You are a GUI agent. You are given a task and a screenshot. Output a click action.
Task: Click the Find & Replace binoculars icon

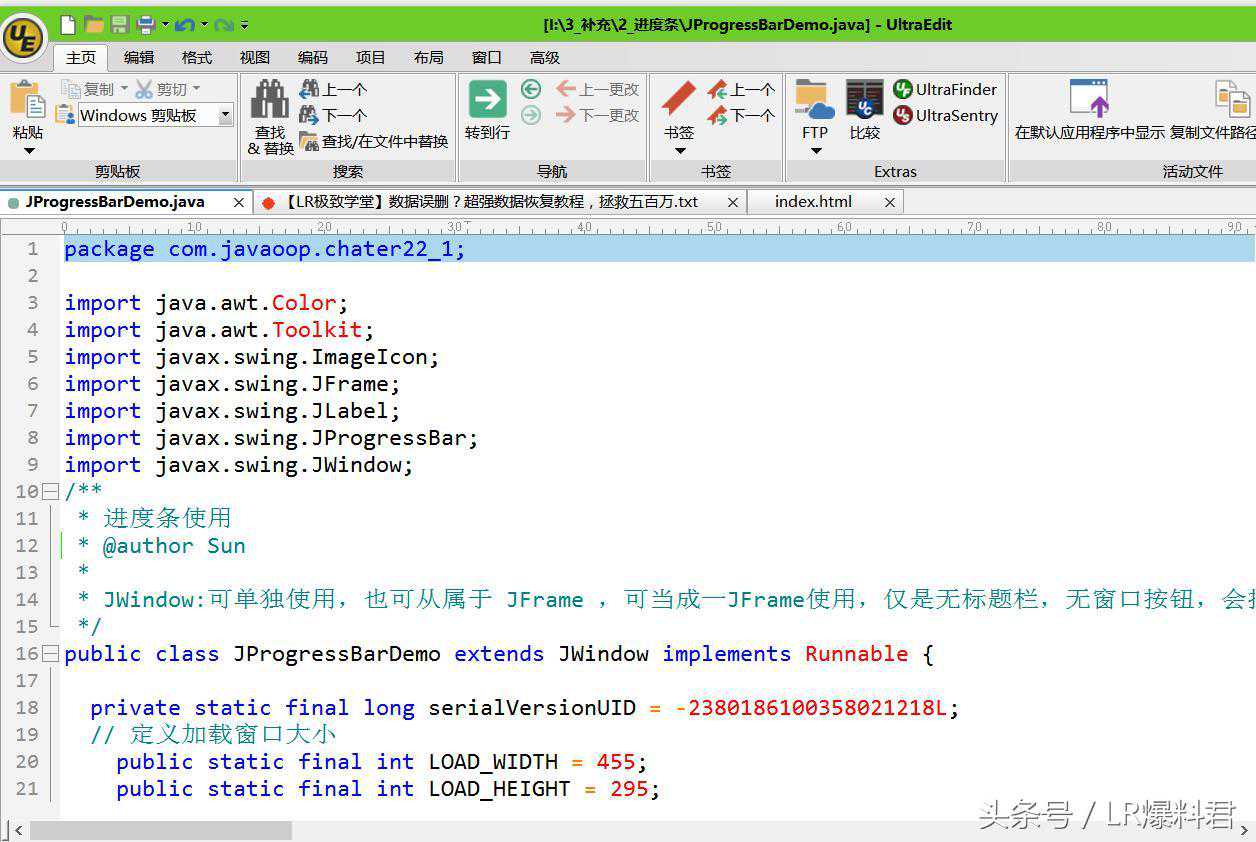[270, 100]
